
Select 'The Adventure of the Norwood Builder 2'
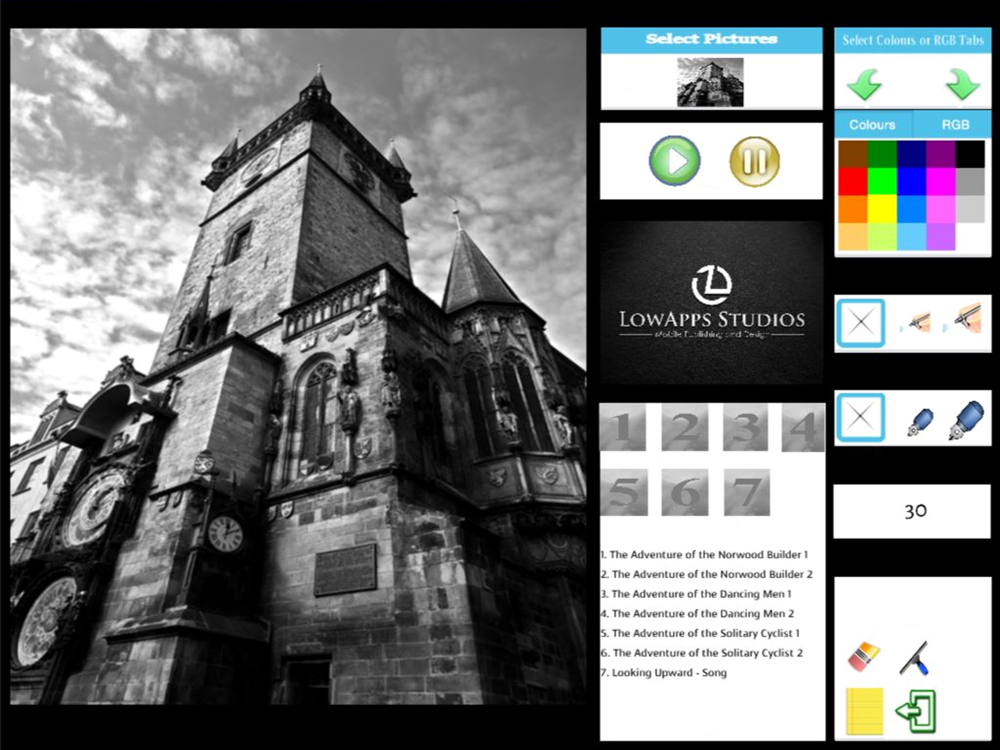click(707, 574)
